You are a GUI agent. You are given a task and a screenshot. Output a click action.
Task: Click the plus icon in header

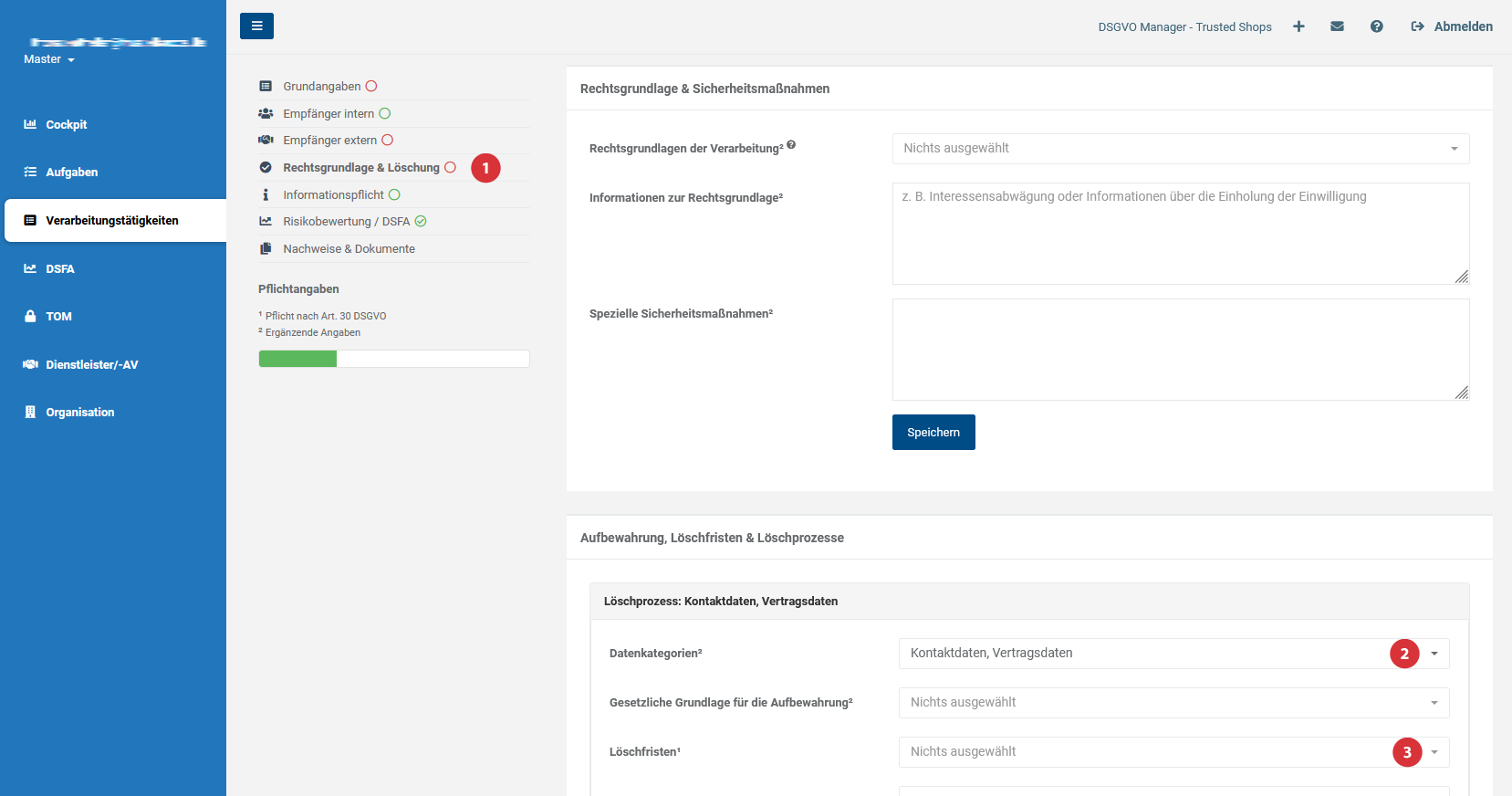tap(1298, 26)
